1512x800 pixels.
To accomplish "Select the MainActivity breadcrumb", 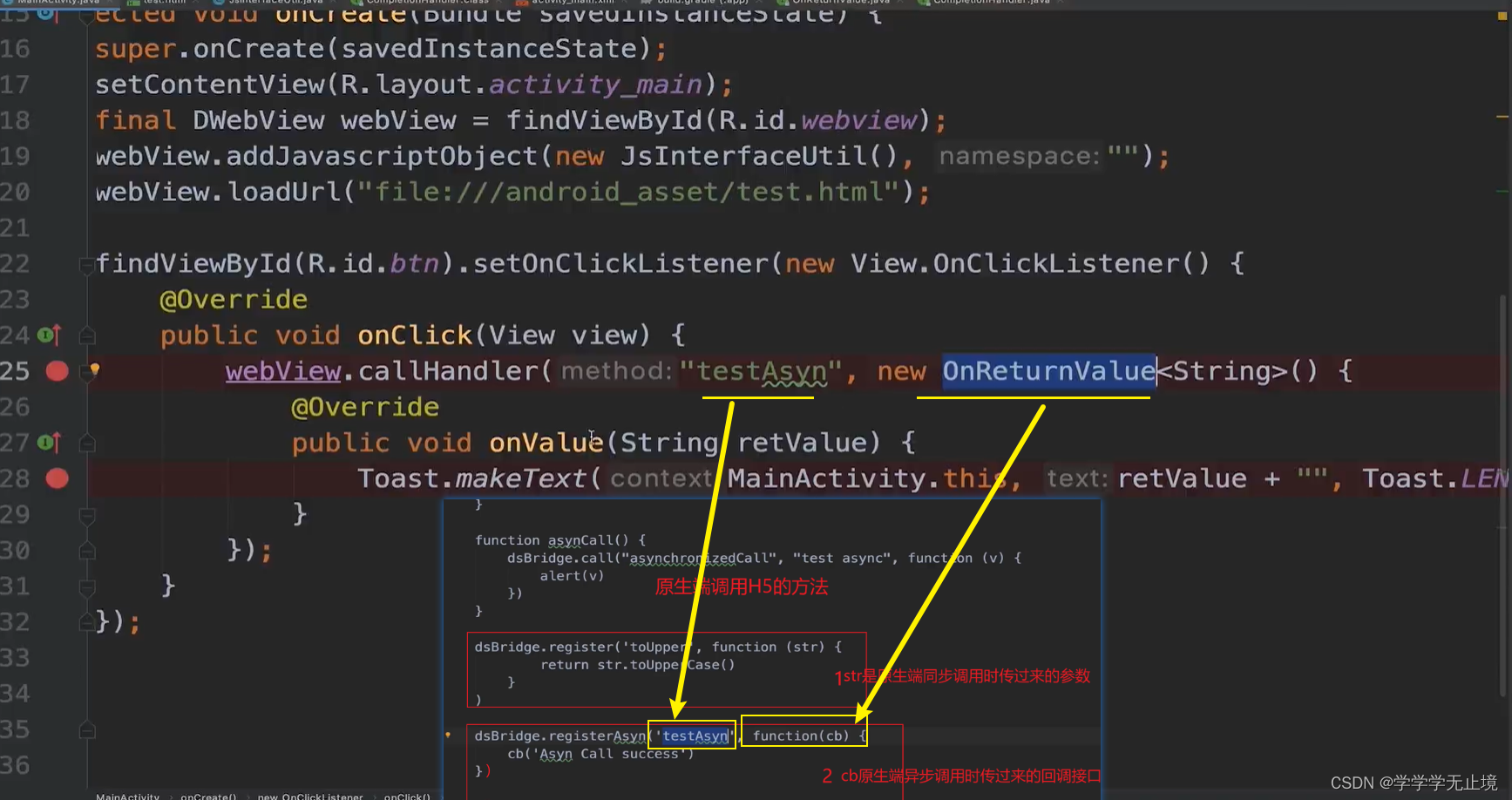I will coord(128,796).
